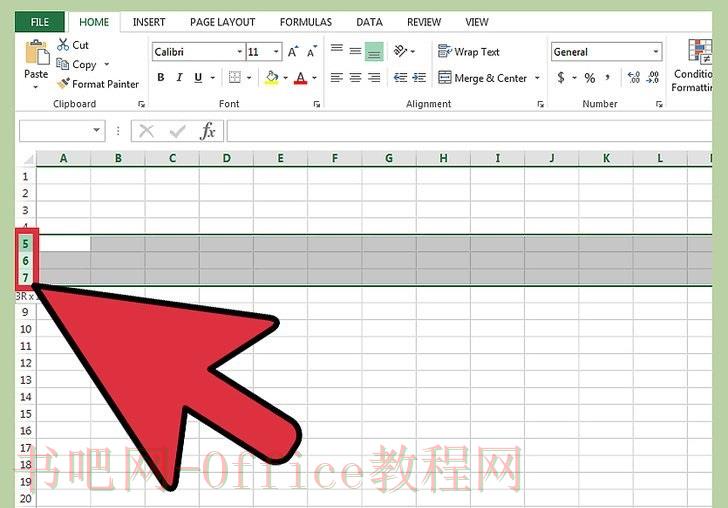Screen dimensions: 728x508
Task: Toggle Italic formatting
Action: (x=179, y=78)
